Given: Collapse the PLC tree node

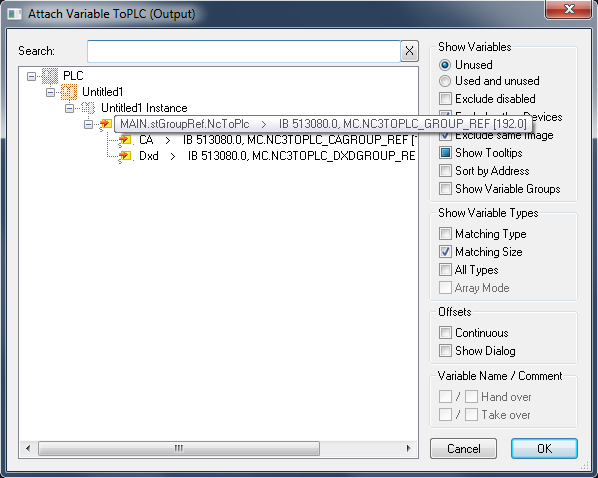Looking at the screenshot, I should coord(31,76).
